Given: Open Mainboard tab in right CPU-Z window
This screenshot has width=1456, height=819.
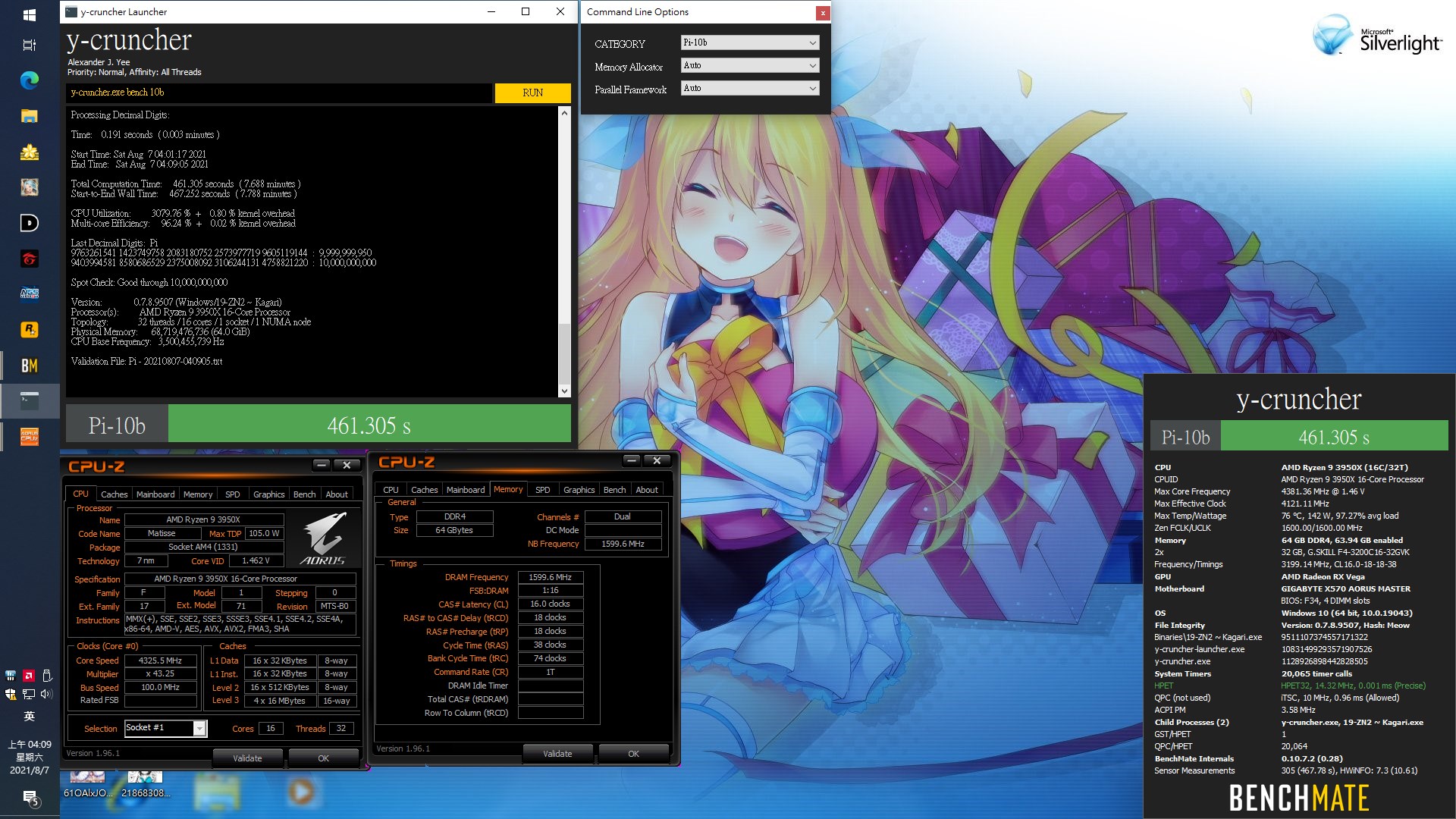Looking at the screenshot, I should (x=466, y=490).
